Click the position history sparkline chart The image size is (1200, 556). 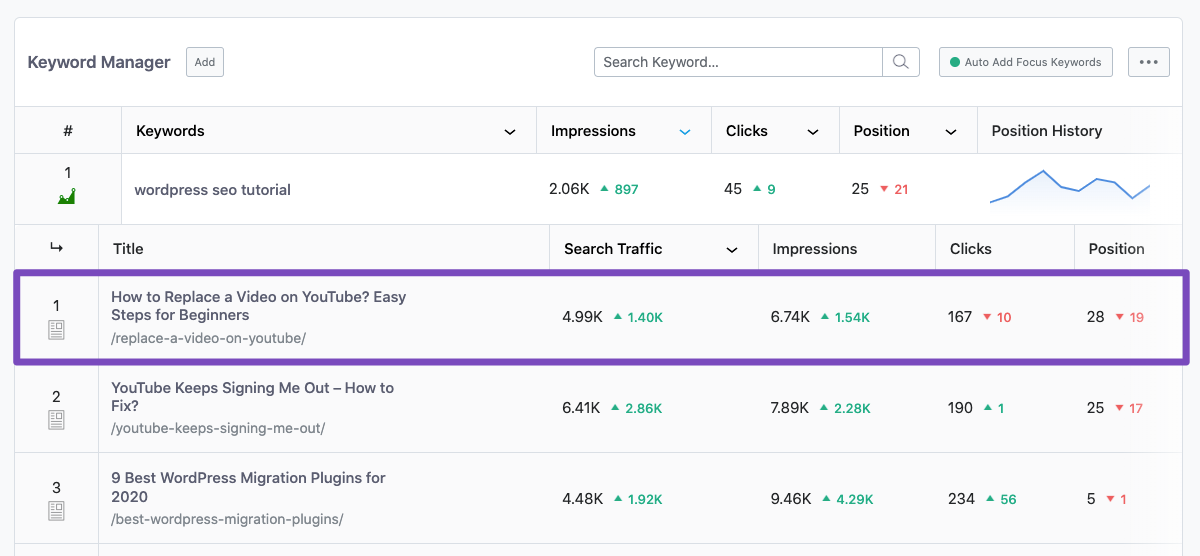(x=1070, y=187)
